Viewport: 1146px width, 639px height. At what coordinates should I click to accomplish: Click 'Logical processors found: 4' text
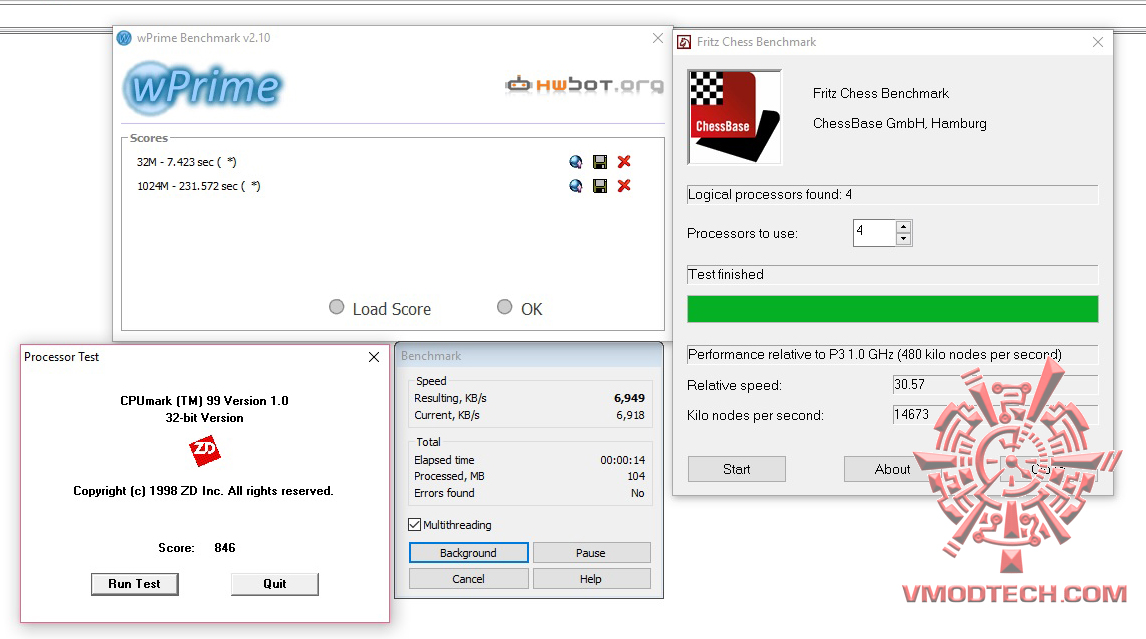point(770,194)
